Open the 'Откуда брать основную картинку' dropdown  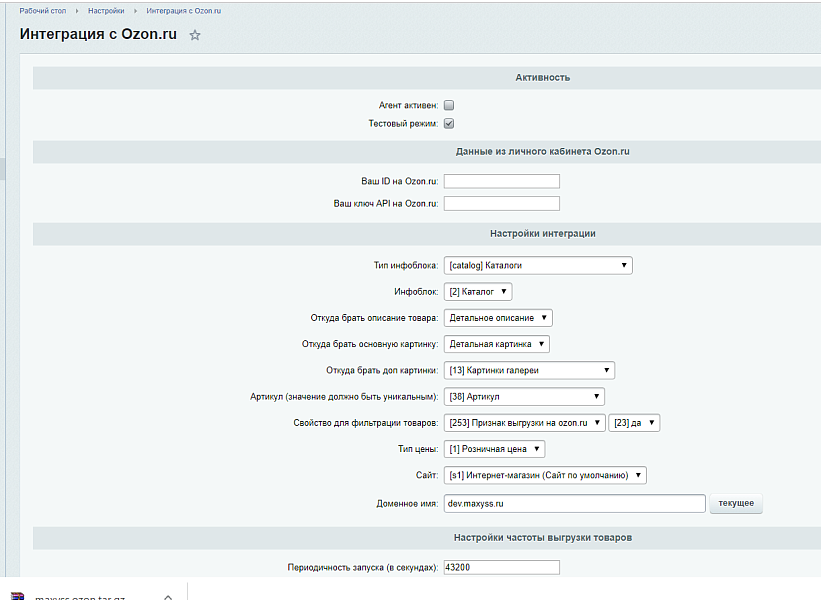pos(497,344)
